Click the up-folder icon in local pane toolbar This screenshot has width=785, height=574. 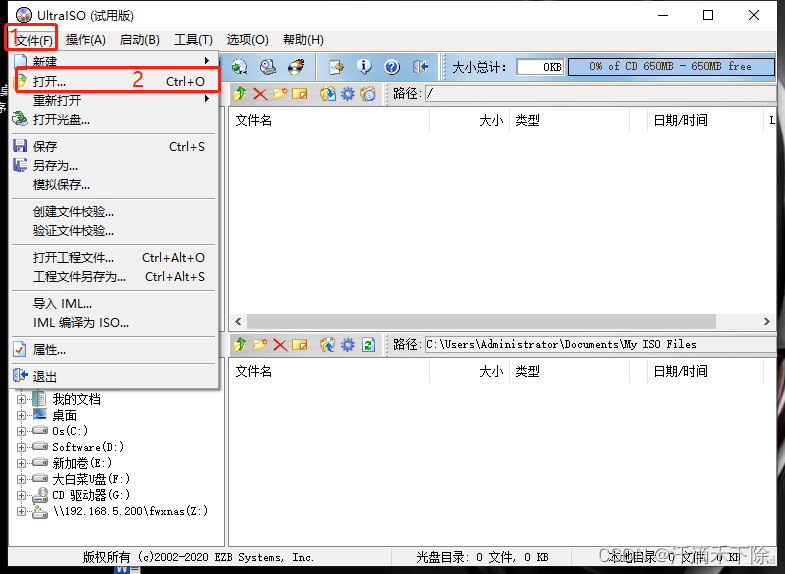coord(240,344)
